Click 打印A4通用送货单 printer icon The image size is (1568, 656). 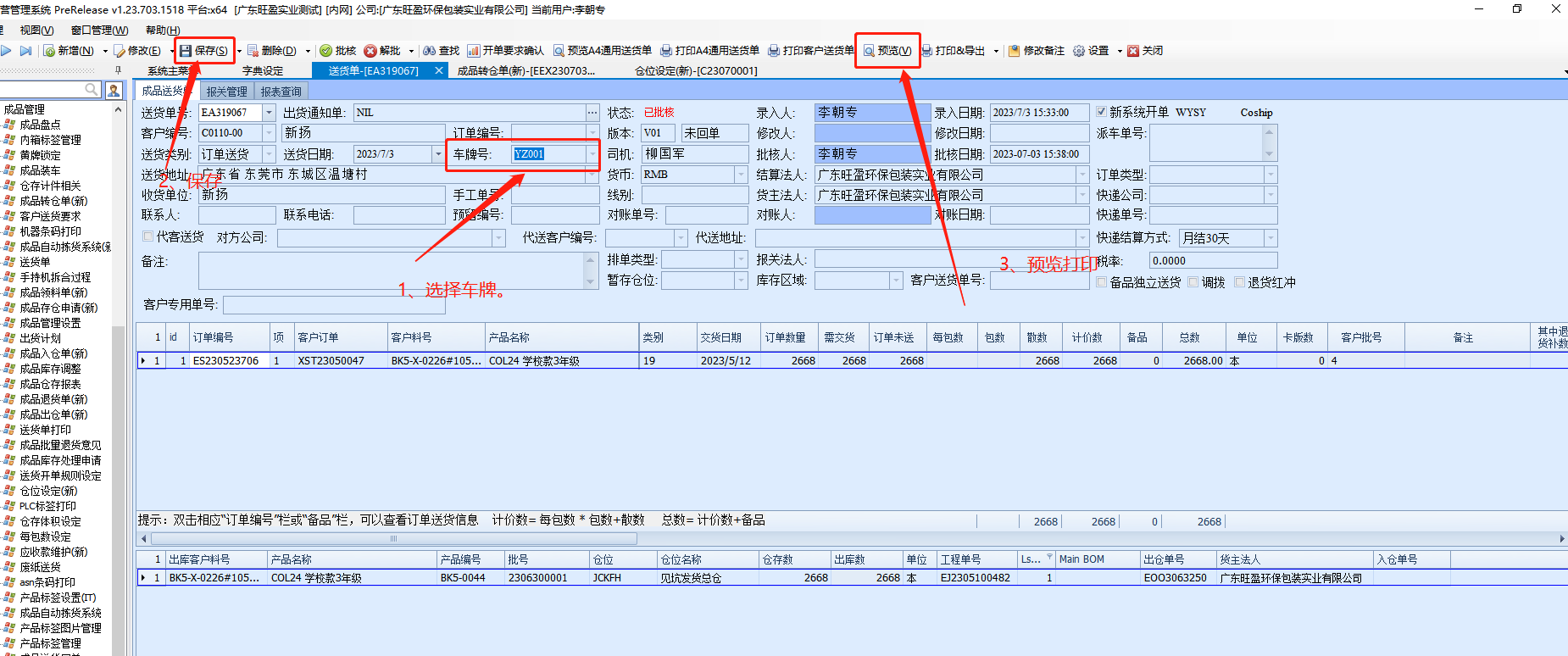coord(666,51)
